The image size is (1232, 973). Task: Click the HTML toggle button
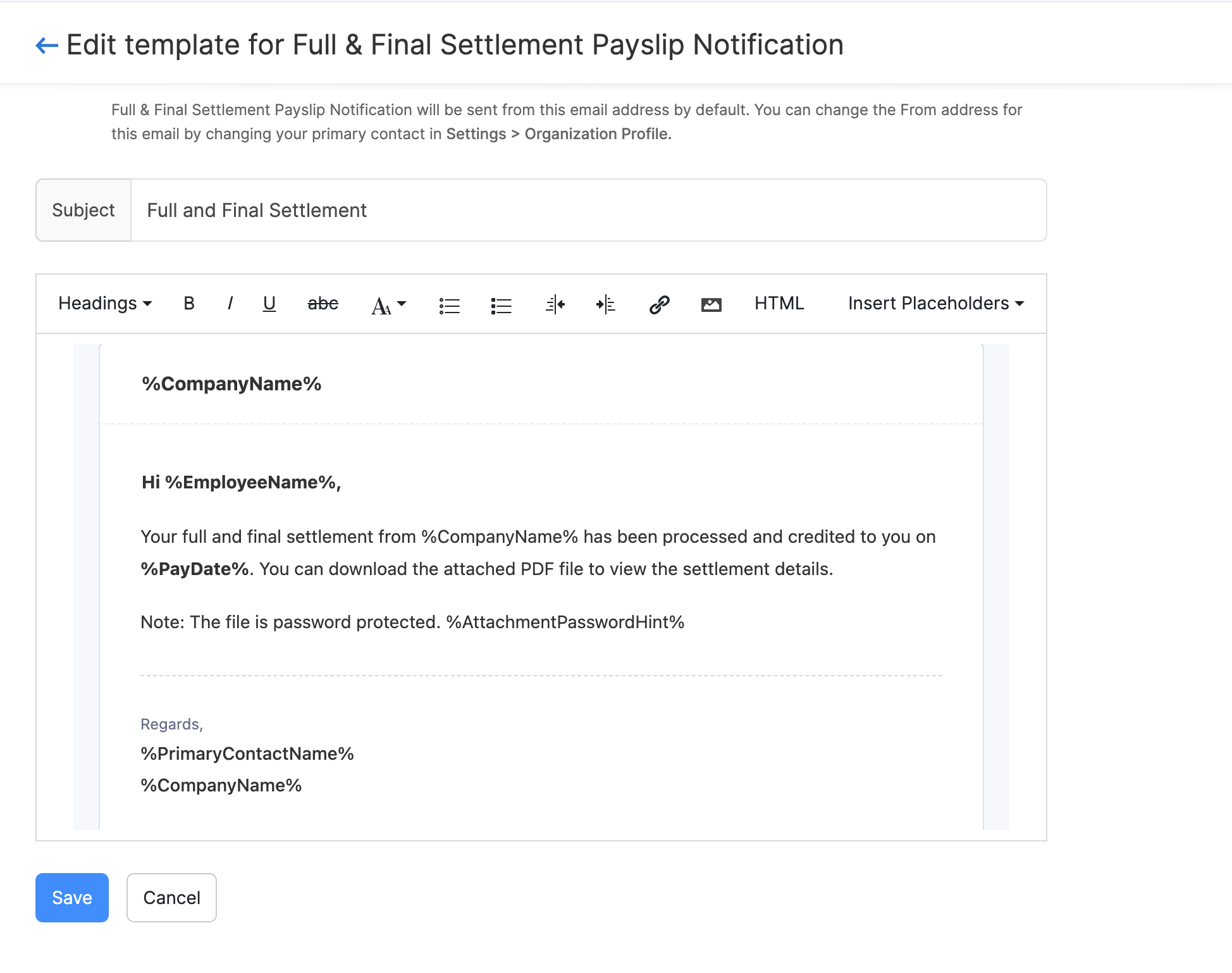pos(780,303)
